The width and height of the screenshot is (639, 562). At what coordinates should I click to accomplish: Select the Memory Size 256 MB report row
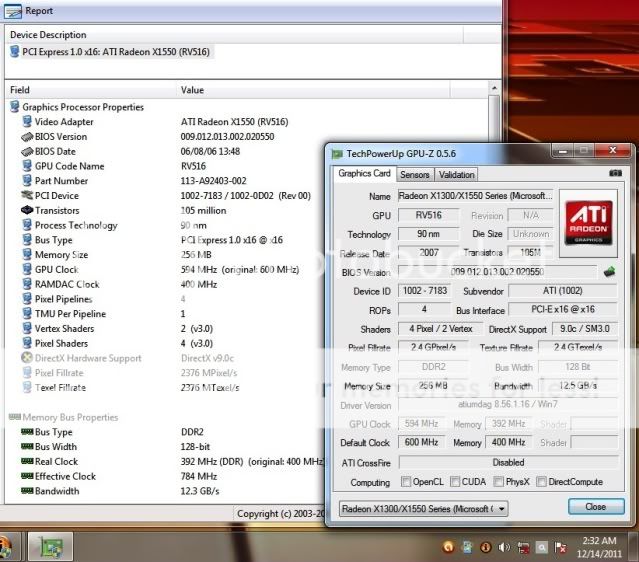(x=117, y=255)
